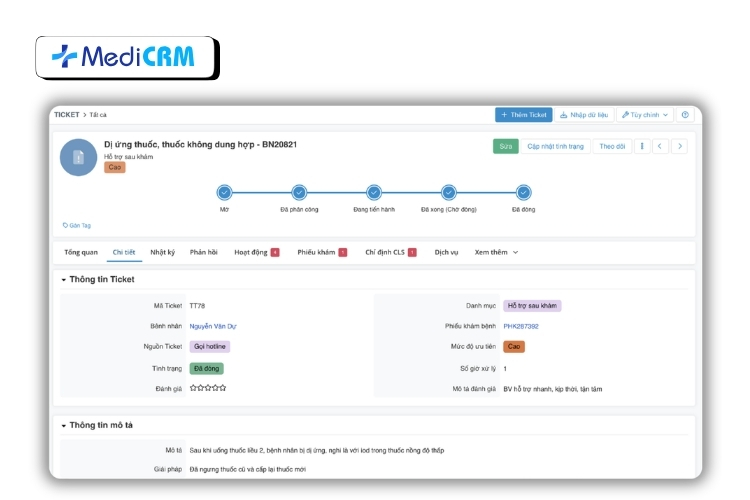Viewport: 750px width, 500px height.
Task: Go to previous ticket with left arrow
Action: tap(660, 146)
